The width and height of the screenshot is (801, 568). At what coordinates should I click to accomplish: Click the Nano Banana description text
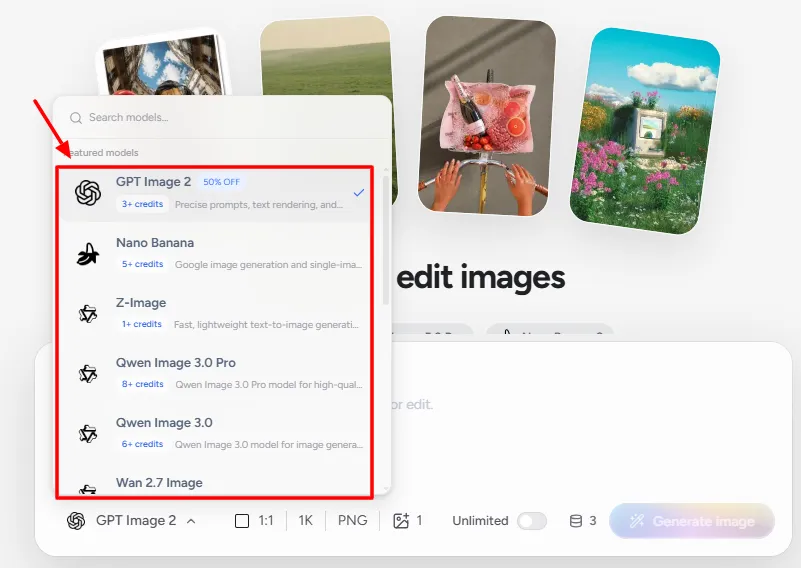tap(268, 265)
